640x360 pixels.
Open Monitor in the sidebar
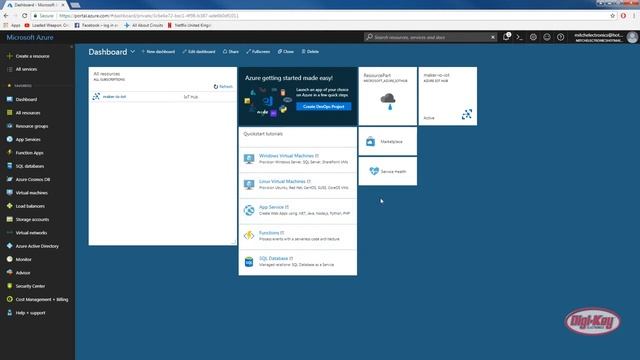[x=23, y=260]
